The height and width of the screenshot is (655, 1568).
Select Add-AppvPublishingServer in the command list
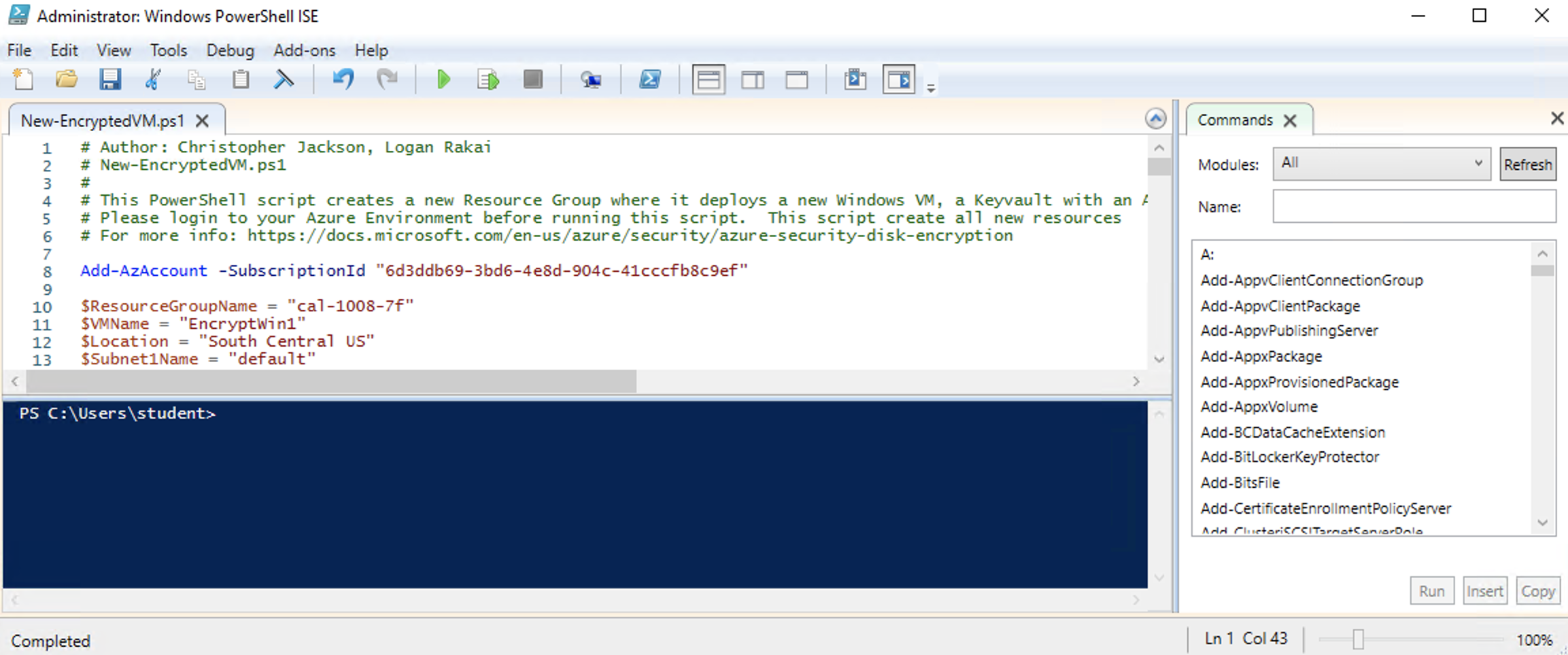[x=1289, y=331]
